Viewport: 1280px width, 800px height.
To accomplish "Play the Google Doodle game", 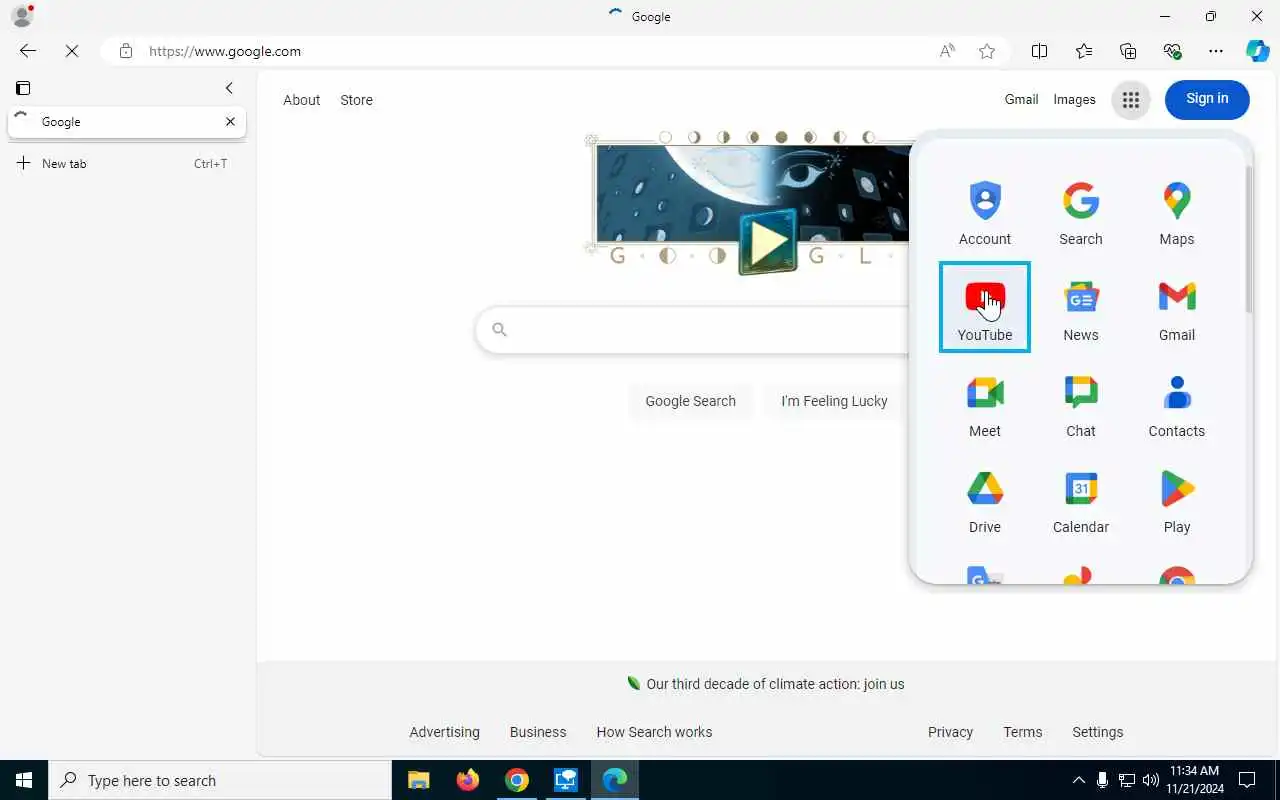I will click(768, 241).
